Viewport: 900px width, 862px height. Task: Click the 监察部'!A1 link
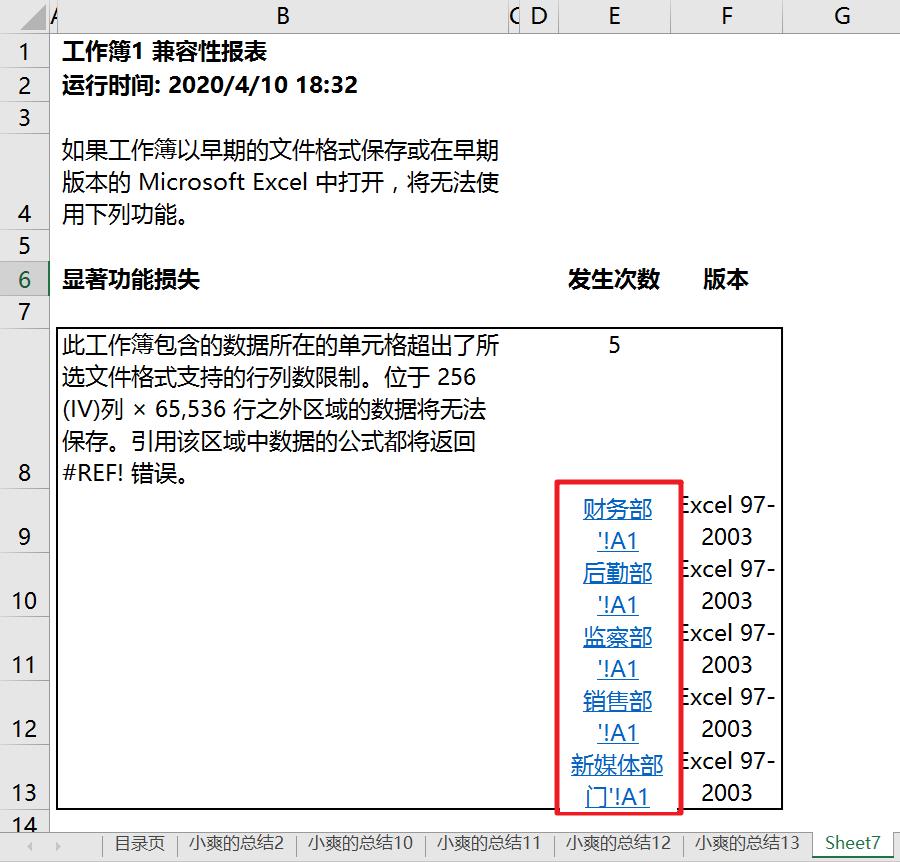click(616, 650)
